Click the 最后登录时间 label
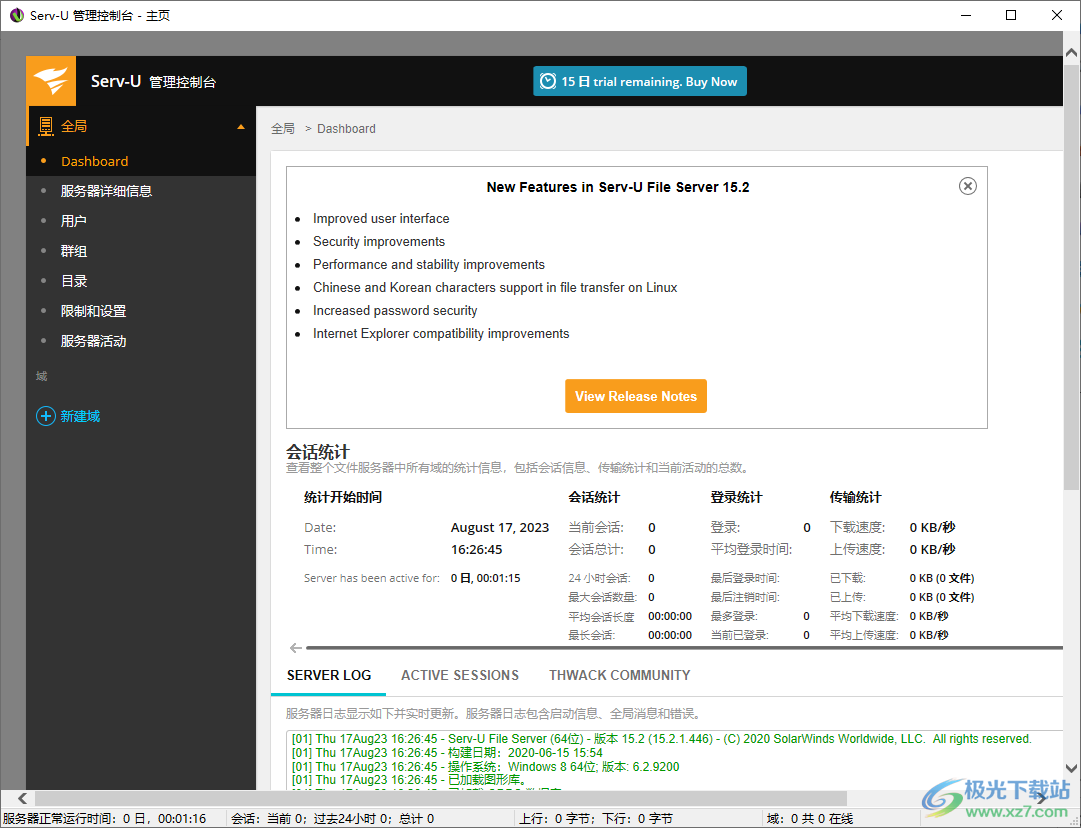Viewport: 1081px width, 828px height. (745, 578)
